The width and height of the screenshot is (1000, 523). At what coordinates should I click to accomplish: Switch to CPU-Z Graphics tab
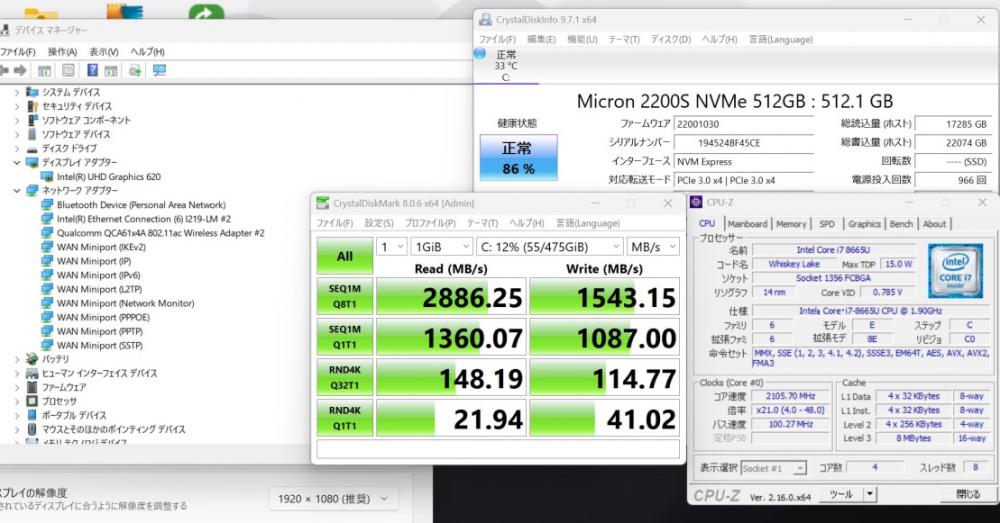pos(864,224)
